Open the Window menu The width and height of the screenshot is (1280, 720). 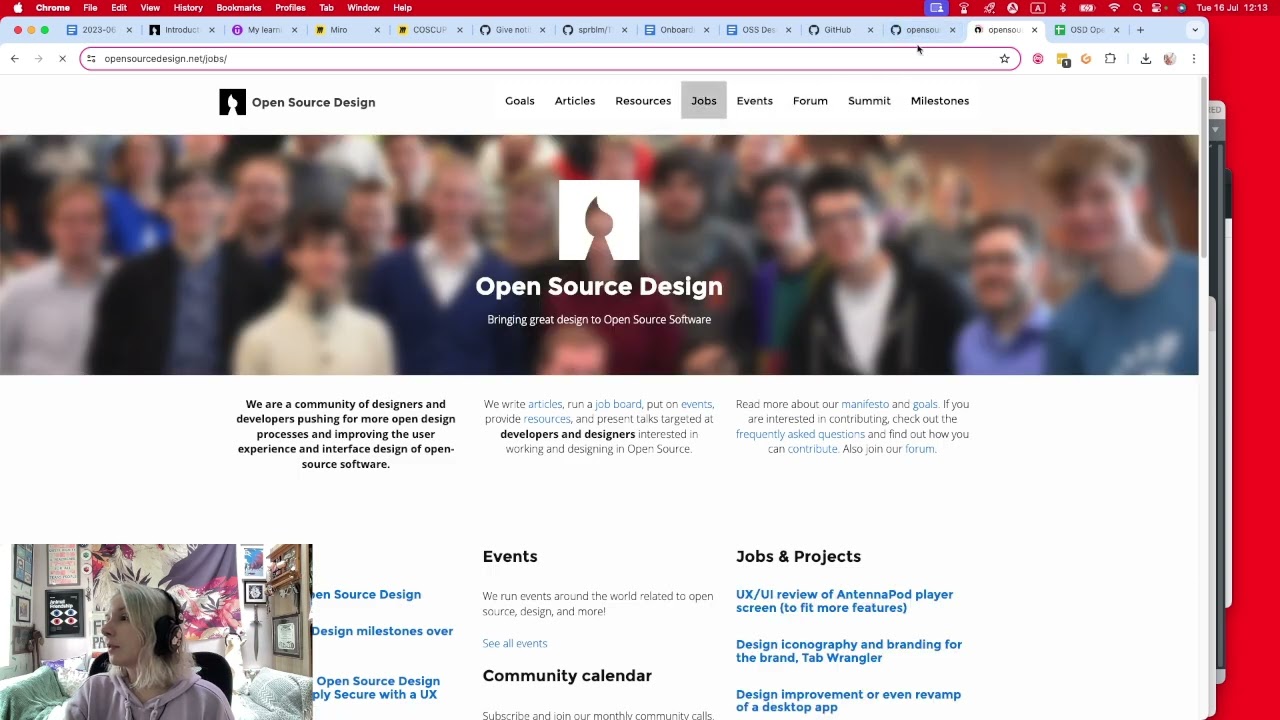363,8
